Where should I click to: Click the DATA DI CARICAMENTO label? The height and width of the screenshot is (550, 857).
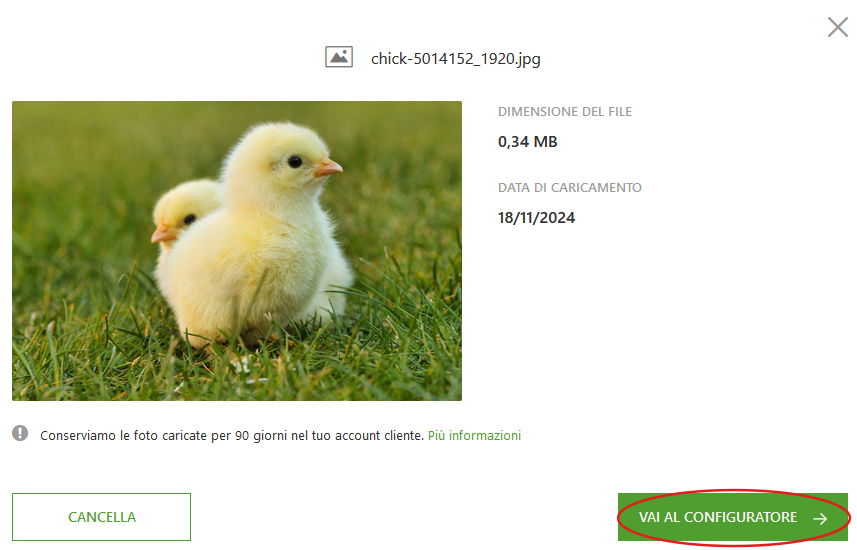pyautogui.click(x=570, y=188)
